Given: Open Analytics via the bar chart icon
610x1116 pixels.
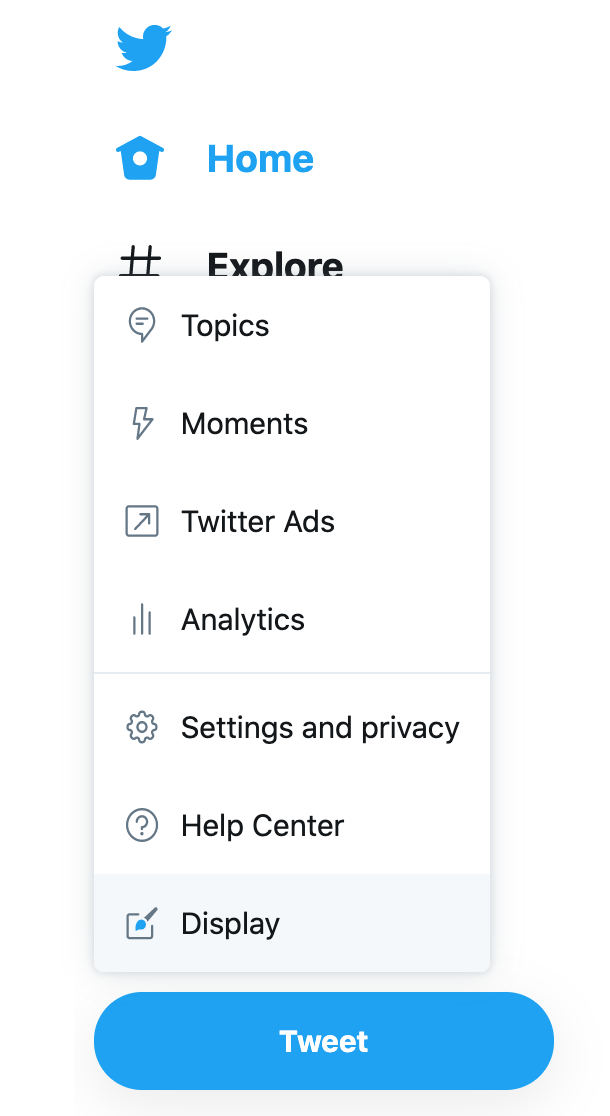Looking at the screenshot, I should pos(142,620).
